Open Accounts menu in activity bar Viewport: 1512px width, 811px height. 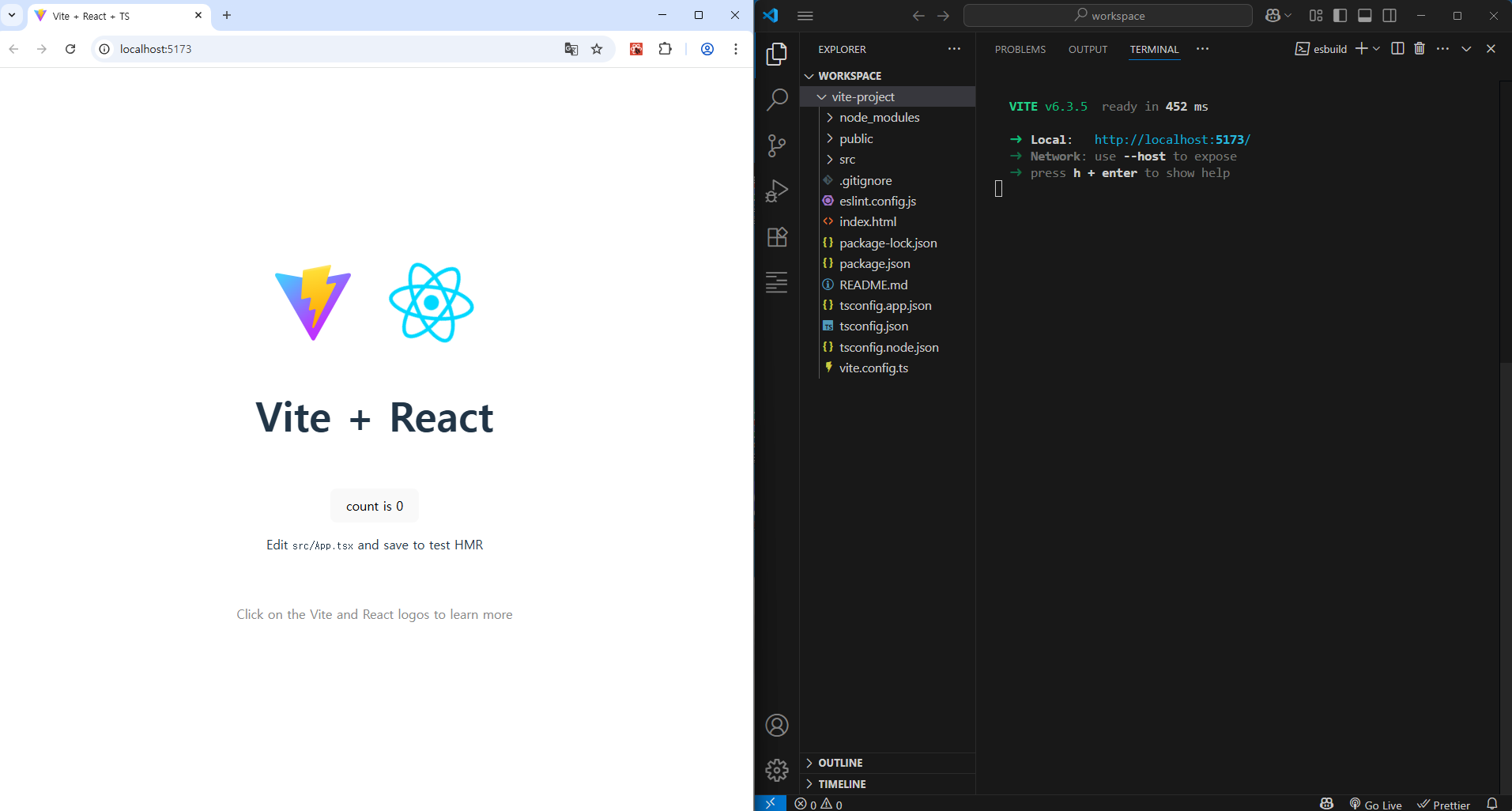coord(777,725)
